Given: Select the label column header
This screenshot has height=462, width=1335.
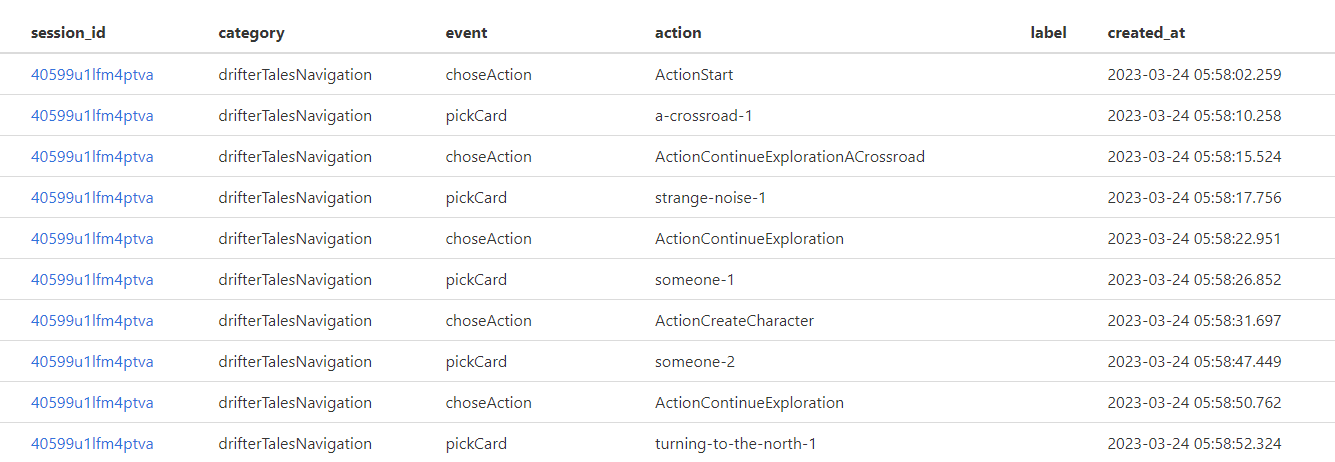Looking at the screenshot, I should tap(1048, 32).
